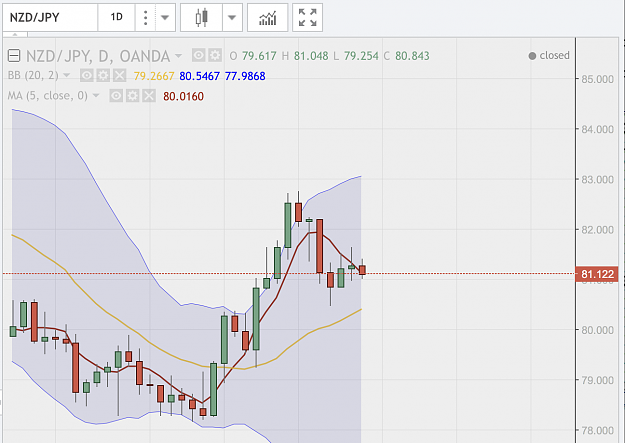625x443 pixels.
Task: Open the NZD/JPY, D, OANDA title dropdown
Action: 178,56
